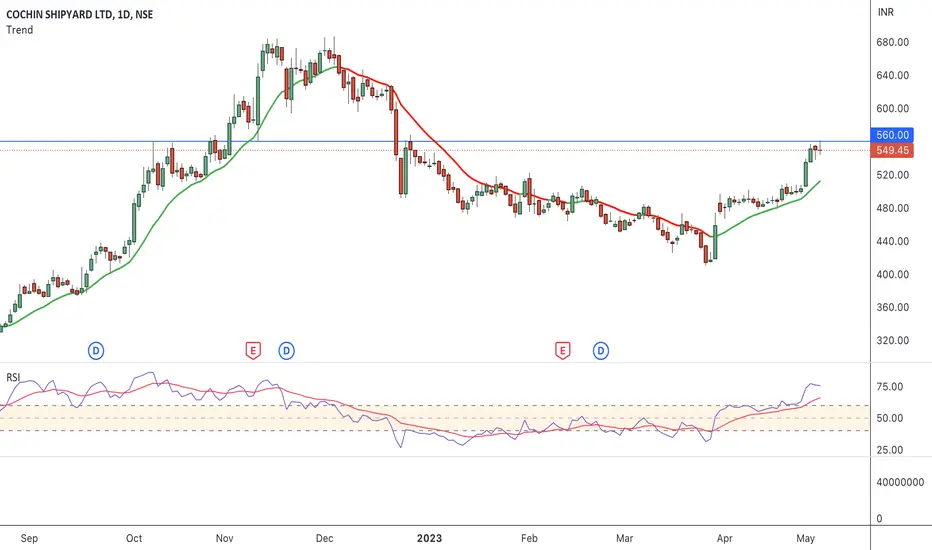932x550 pixels.
Task: Click the 600.00 price axis value
Action: click(892, 109)
